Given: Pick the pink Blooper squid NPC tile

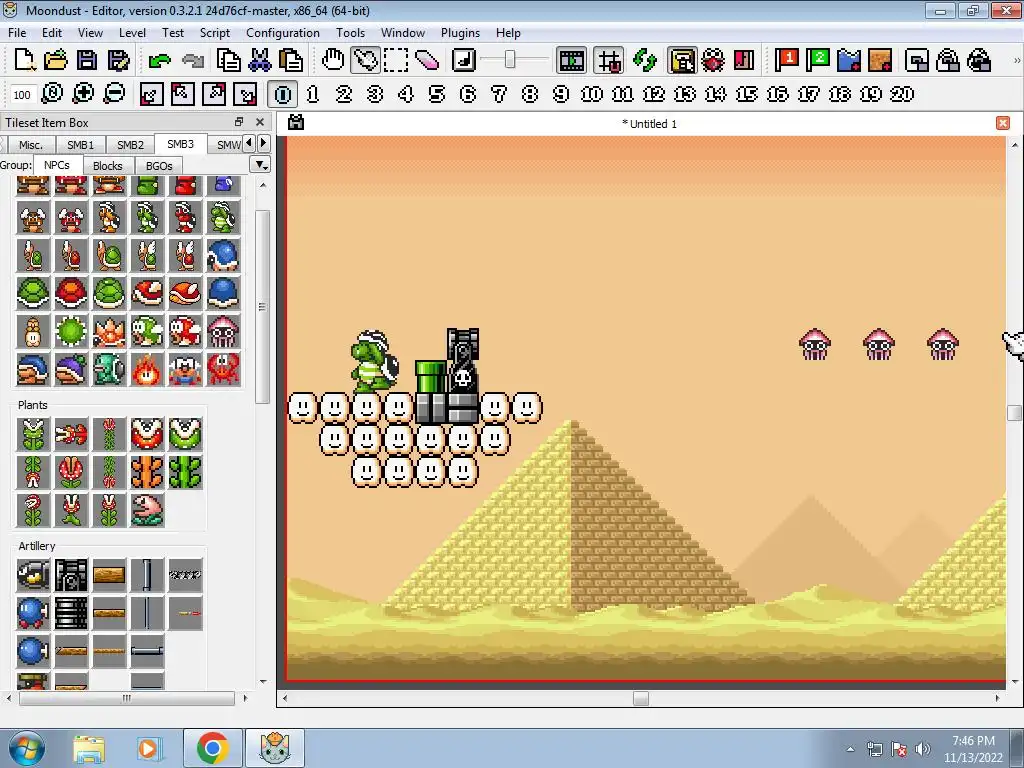Looking at the screenshot, I should pyautogui.click(x=223, y=331).
